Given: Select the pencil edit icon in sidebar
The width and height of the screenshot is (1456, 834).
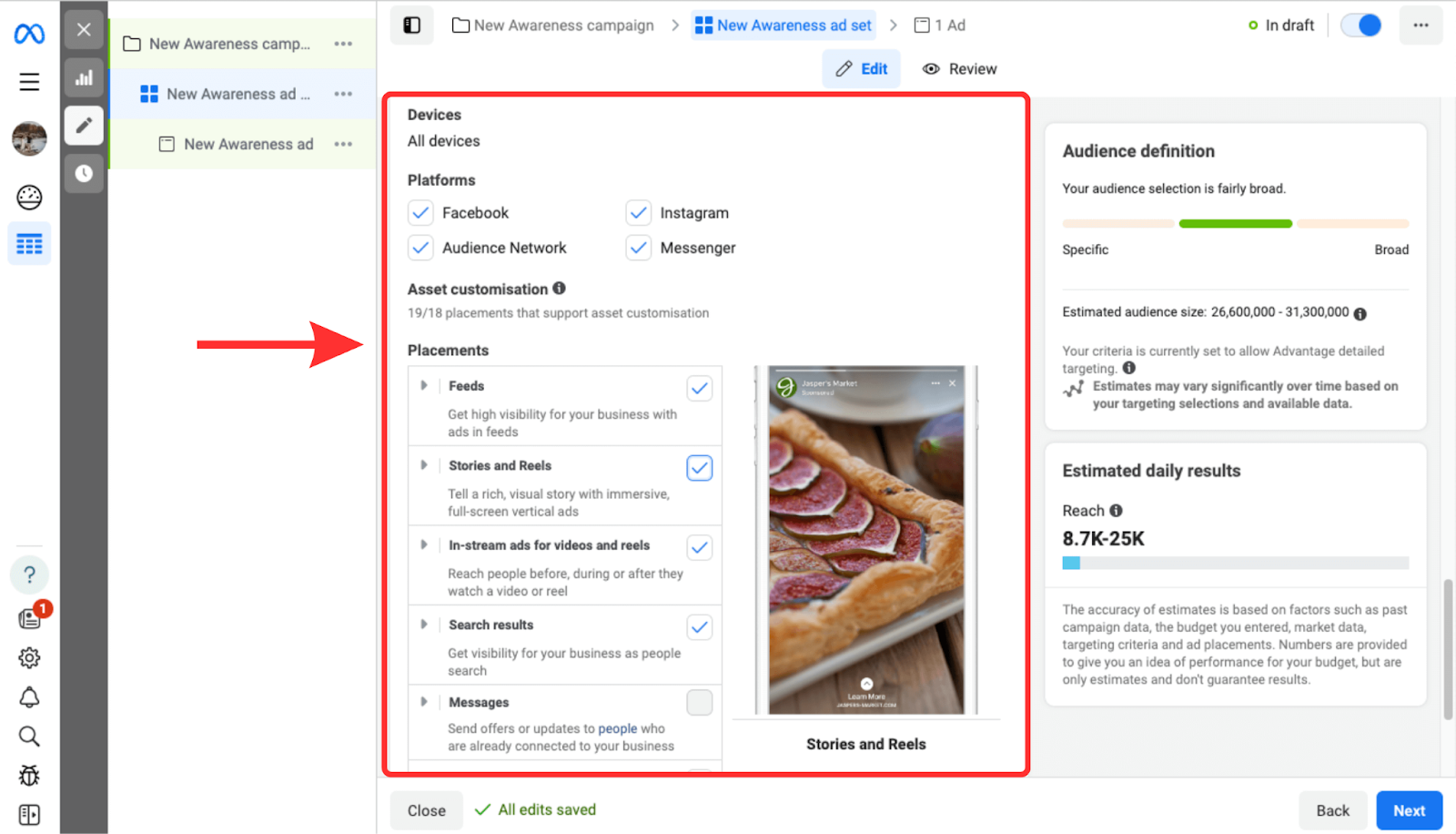Looking at the screenshot, I should [x=84, y=125].
